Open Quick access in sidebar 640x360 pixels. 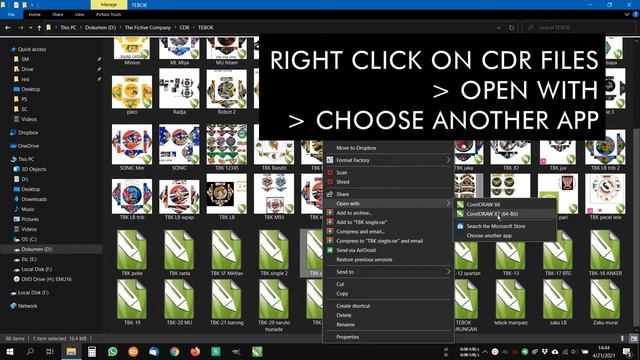pos(32,49)
